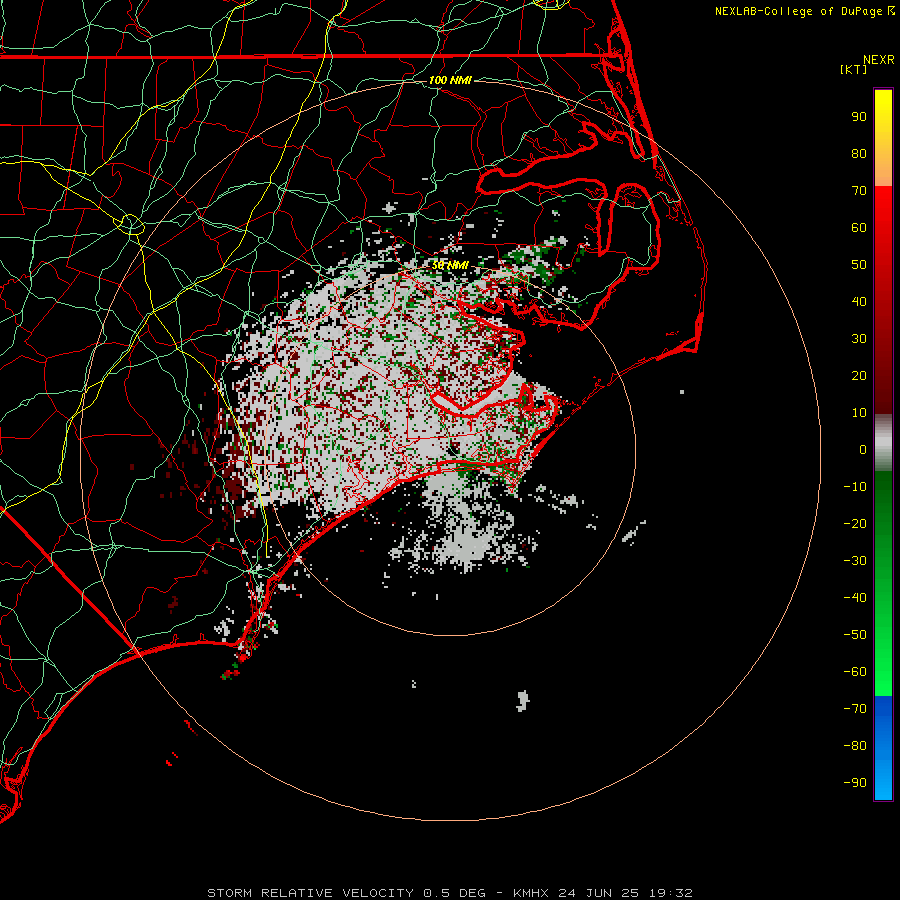Click the -80 value on velocity scale
The height and width of the screenshot is (900, 900).
pyautogui.click(x=855, y=746)
